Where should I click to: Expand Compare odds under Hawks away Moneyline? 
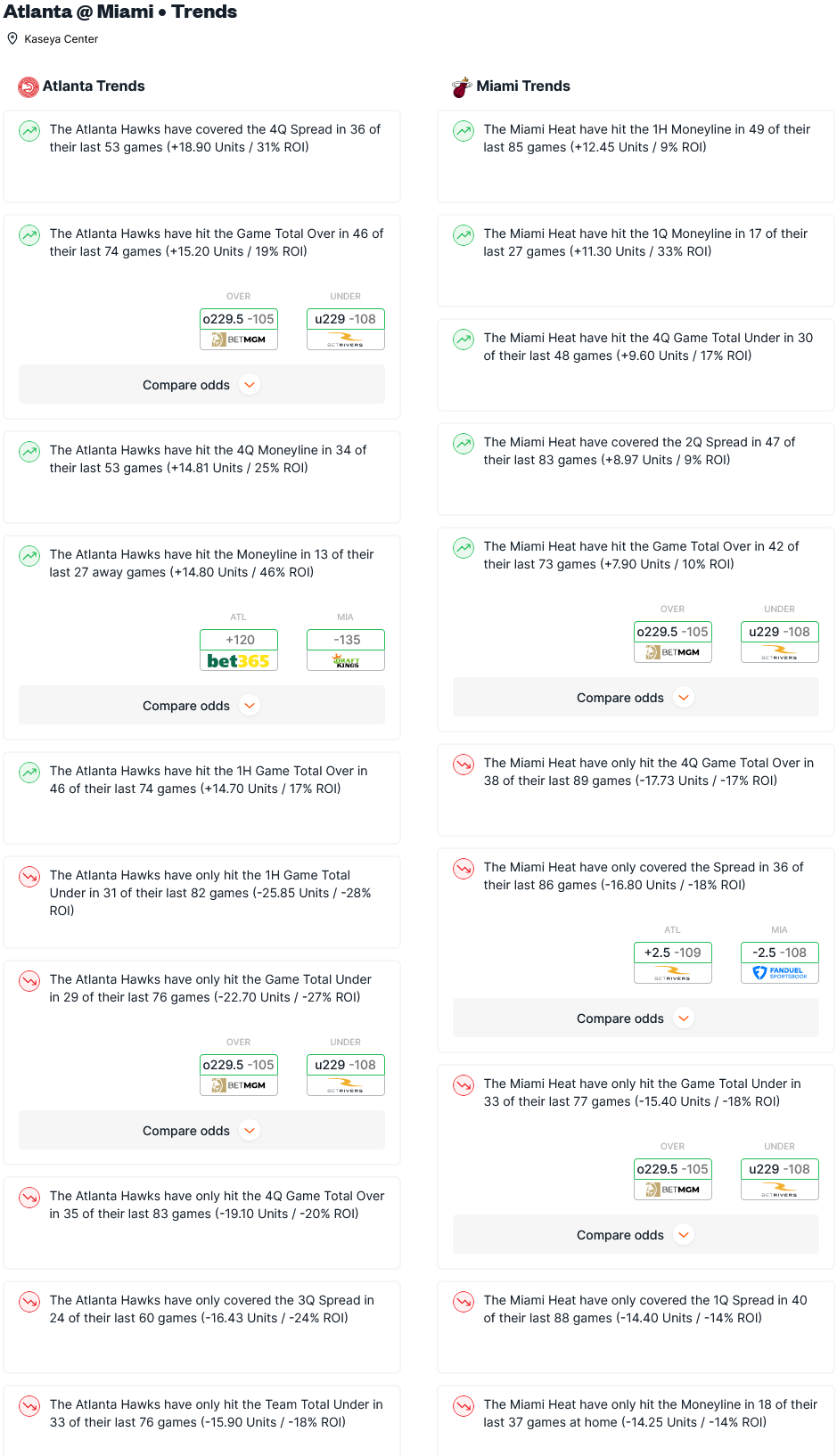201,706
